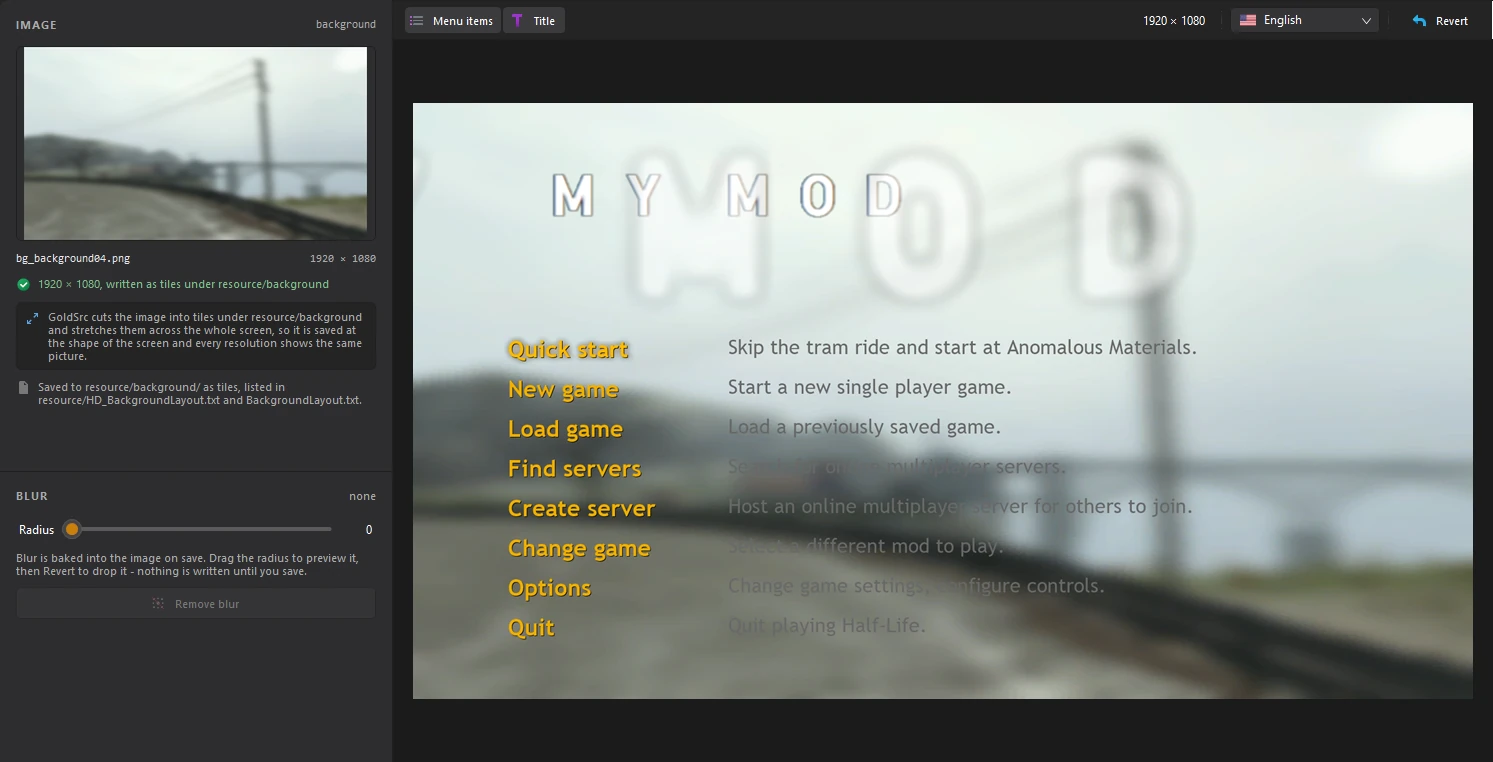Select the Load game menu entry
The image size is (1493, 762).
click(x=565, y=429)
